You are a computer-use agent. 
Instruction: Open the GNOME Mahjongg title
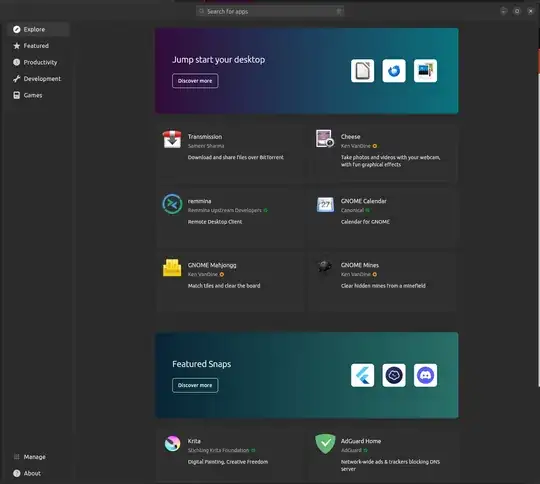[212, 265]
